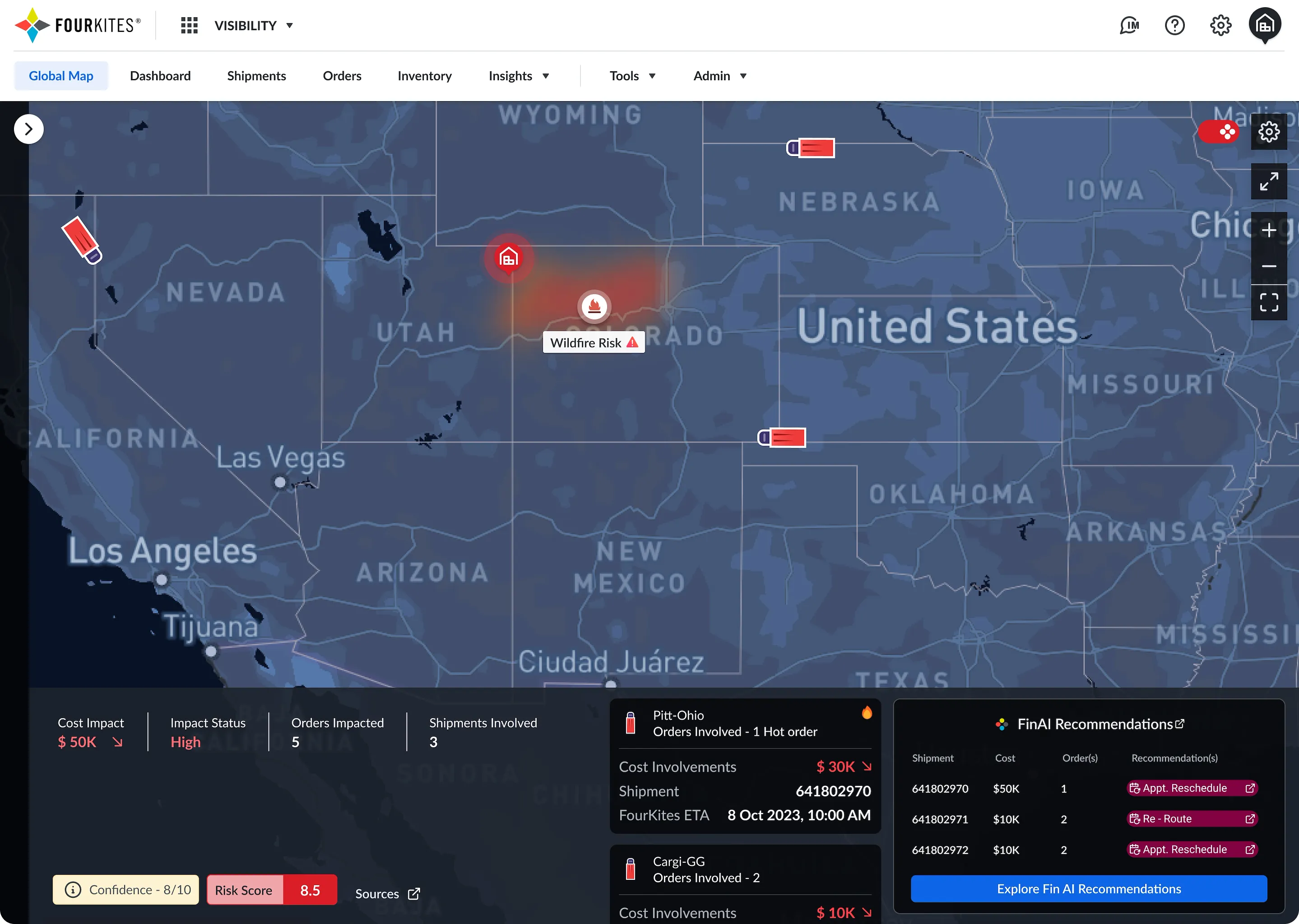Viewport: 1299px width, 924px height.
Task: Open the Sources link
Action: pos(387,894)
